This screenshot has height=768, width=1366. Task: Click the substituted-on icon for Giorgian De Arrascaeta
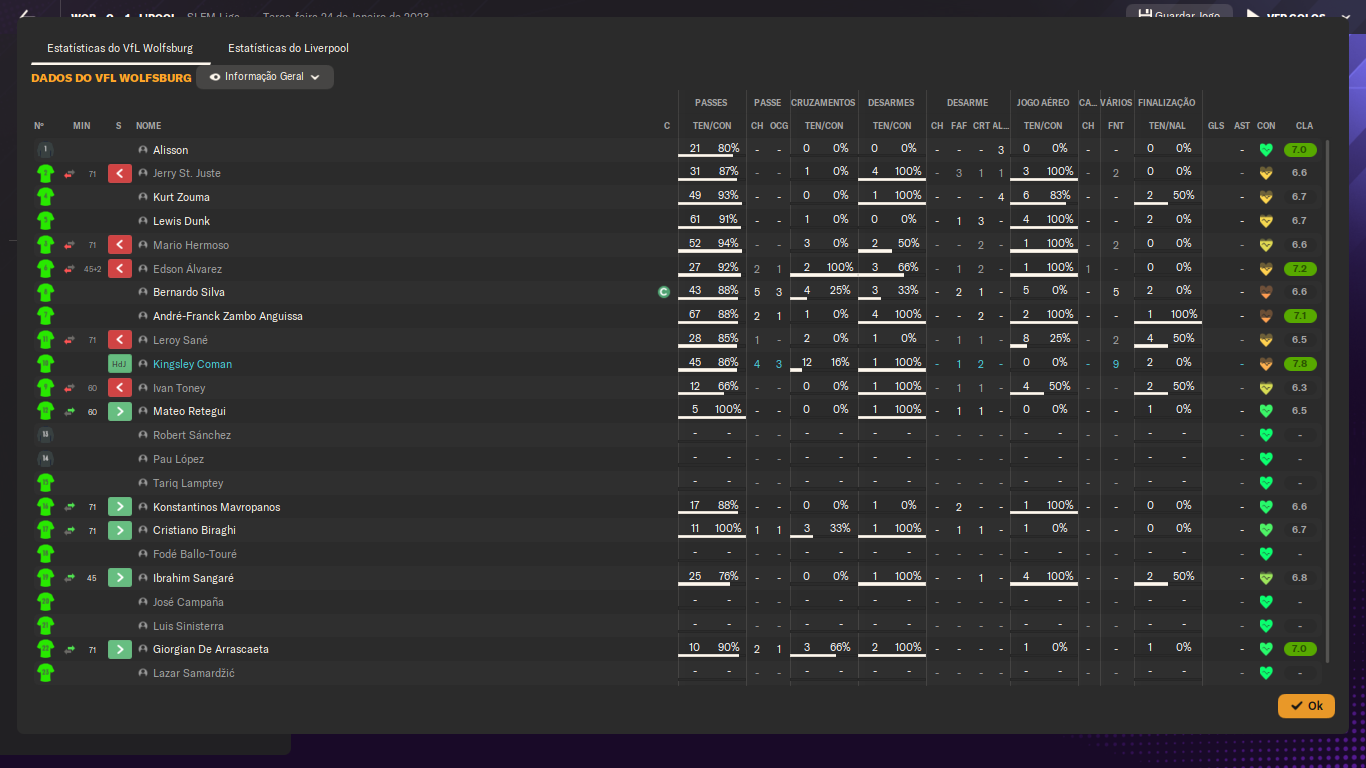pos(120,649)
